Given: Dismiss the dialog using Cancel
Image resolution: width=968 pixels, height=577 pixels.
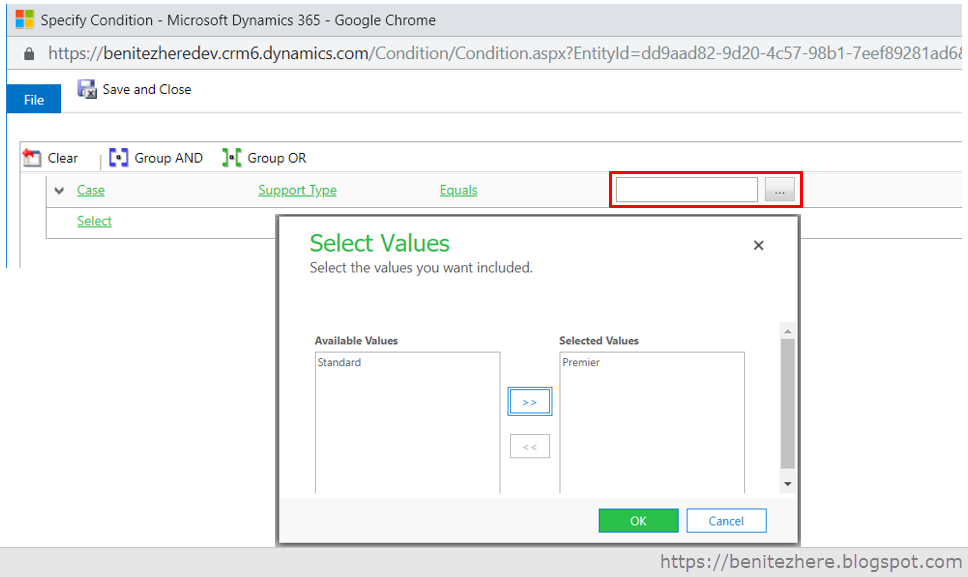Looking at the screenshot, I should click(726, 520).
